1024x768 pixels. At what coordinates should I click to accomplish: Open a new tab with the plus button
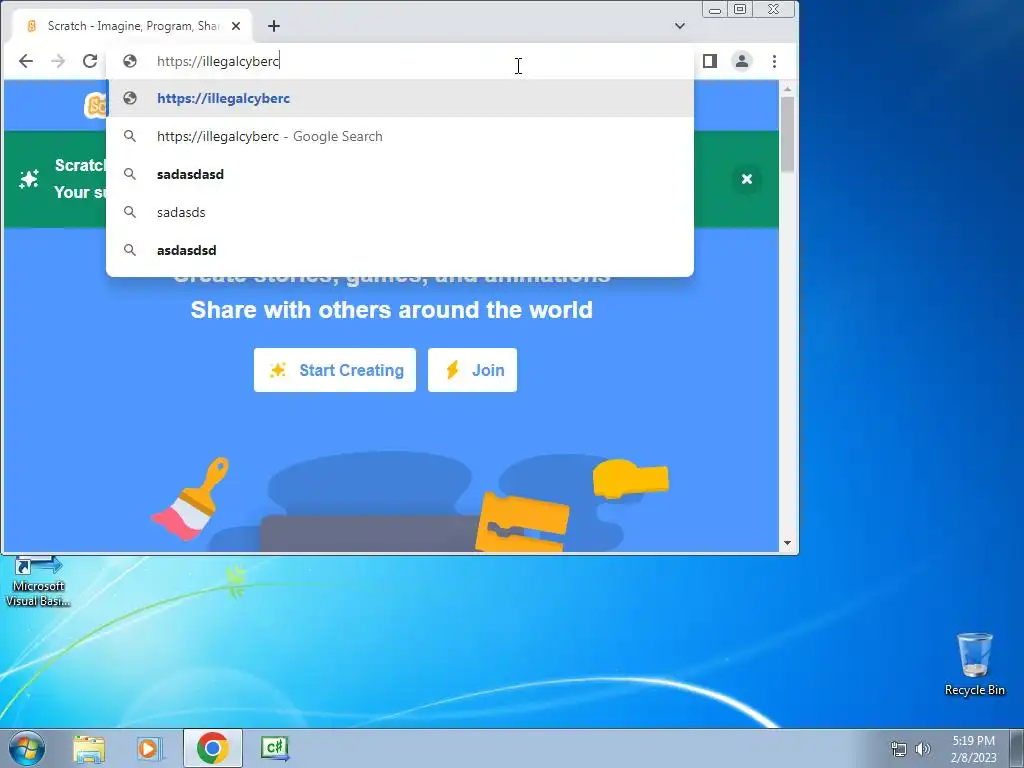pyautogui.click(x=274, y=26)
